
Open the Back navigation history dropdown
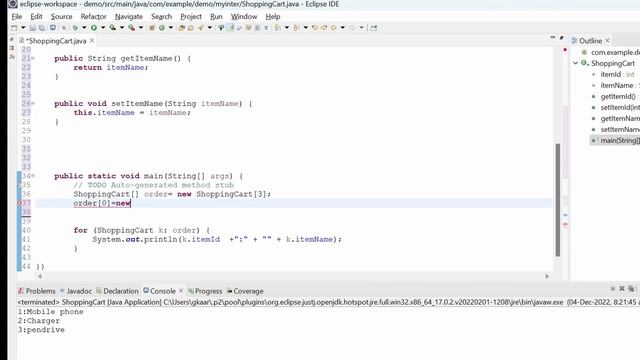click(x=342, y=28)
